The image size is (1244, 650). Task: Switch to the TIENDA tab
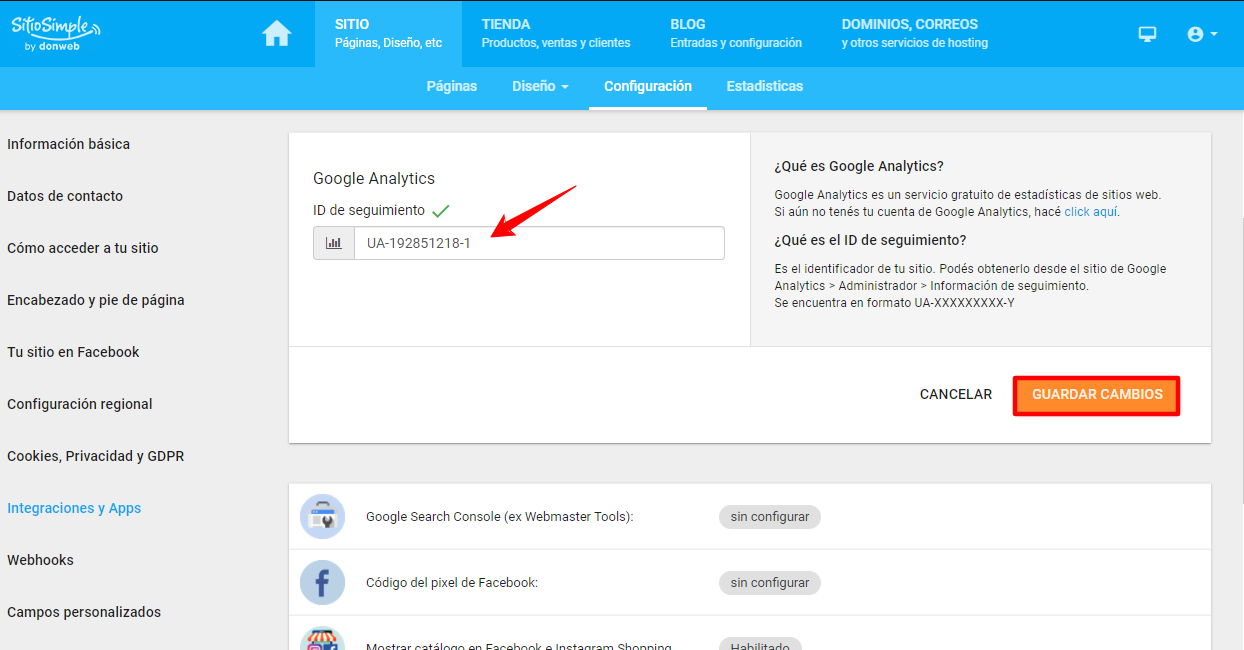point(556,33)
